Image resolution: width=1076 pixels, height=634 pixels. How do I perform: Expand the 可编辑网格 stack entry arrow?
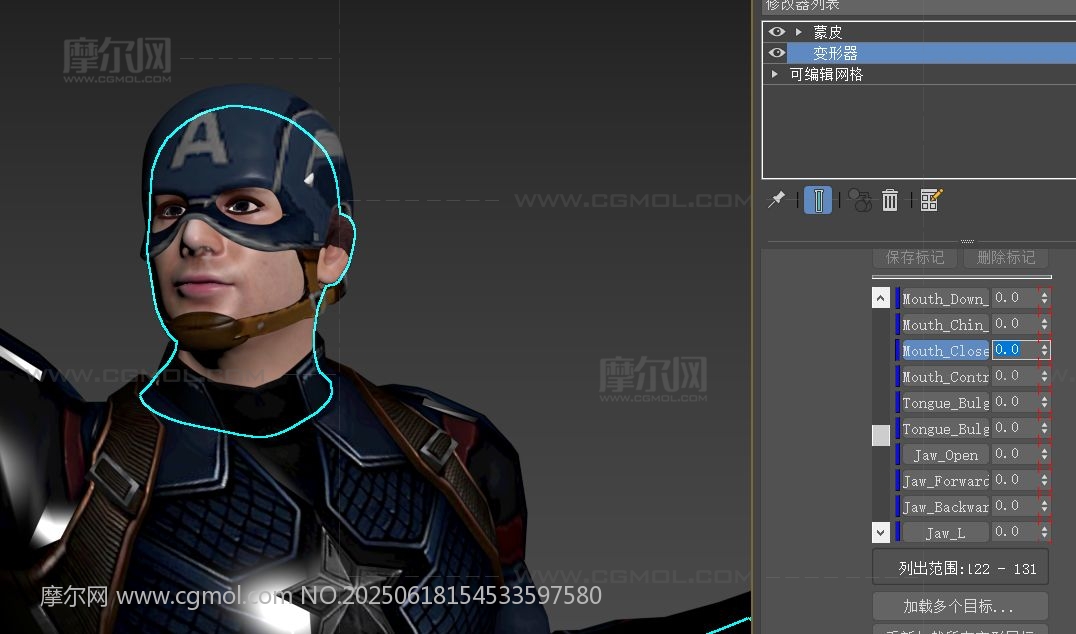point(775,74)
